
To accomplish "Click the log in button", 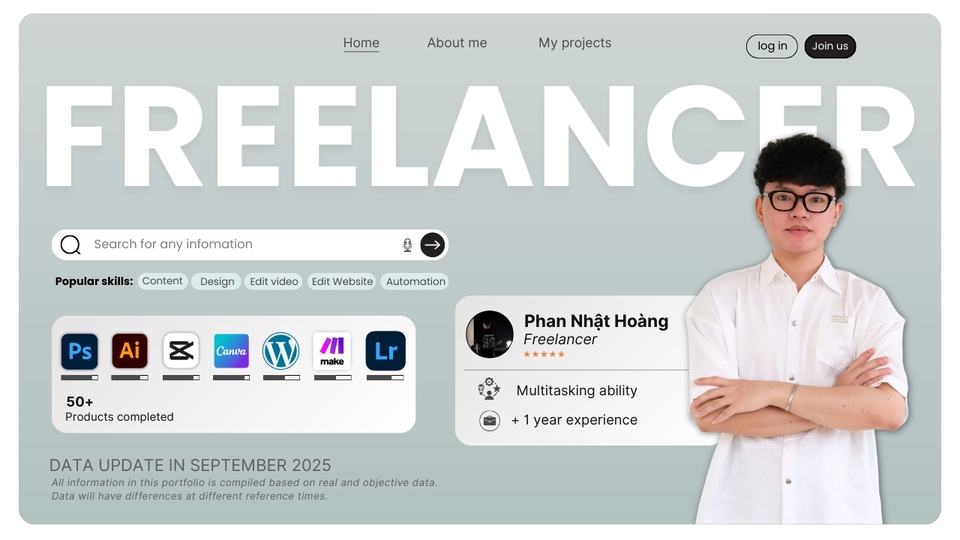I will pyautogui.click(x=772, y=46).
